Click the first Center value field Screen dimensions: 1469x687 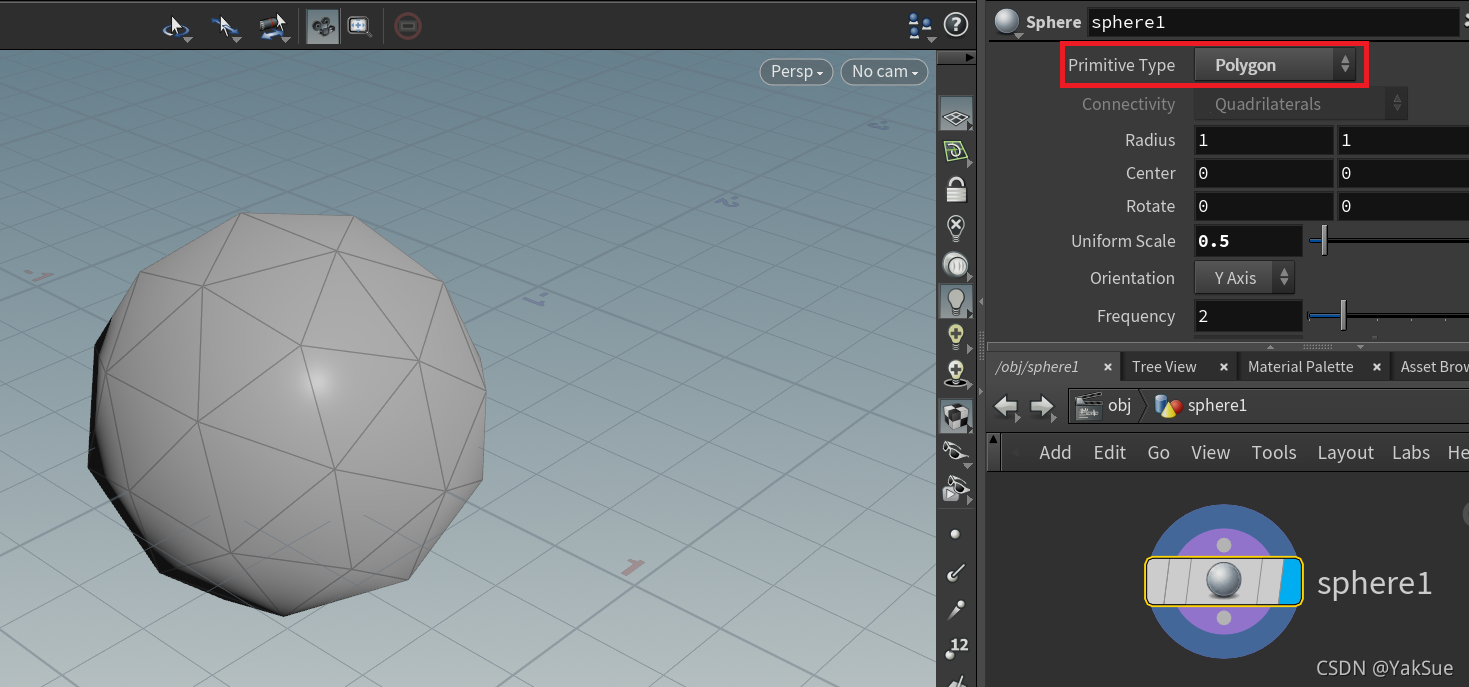[x=1264, y=173]
